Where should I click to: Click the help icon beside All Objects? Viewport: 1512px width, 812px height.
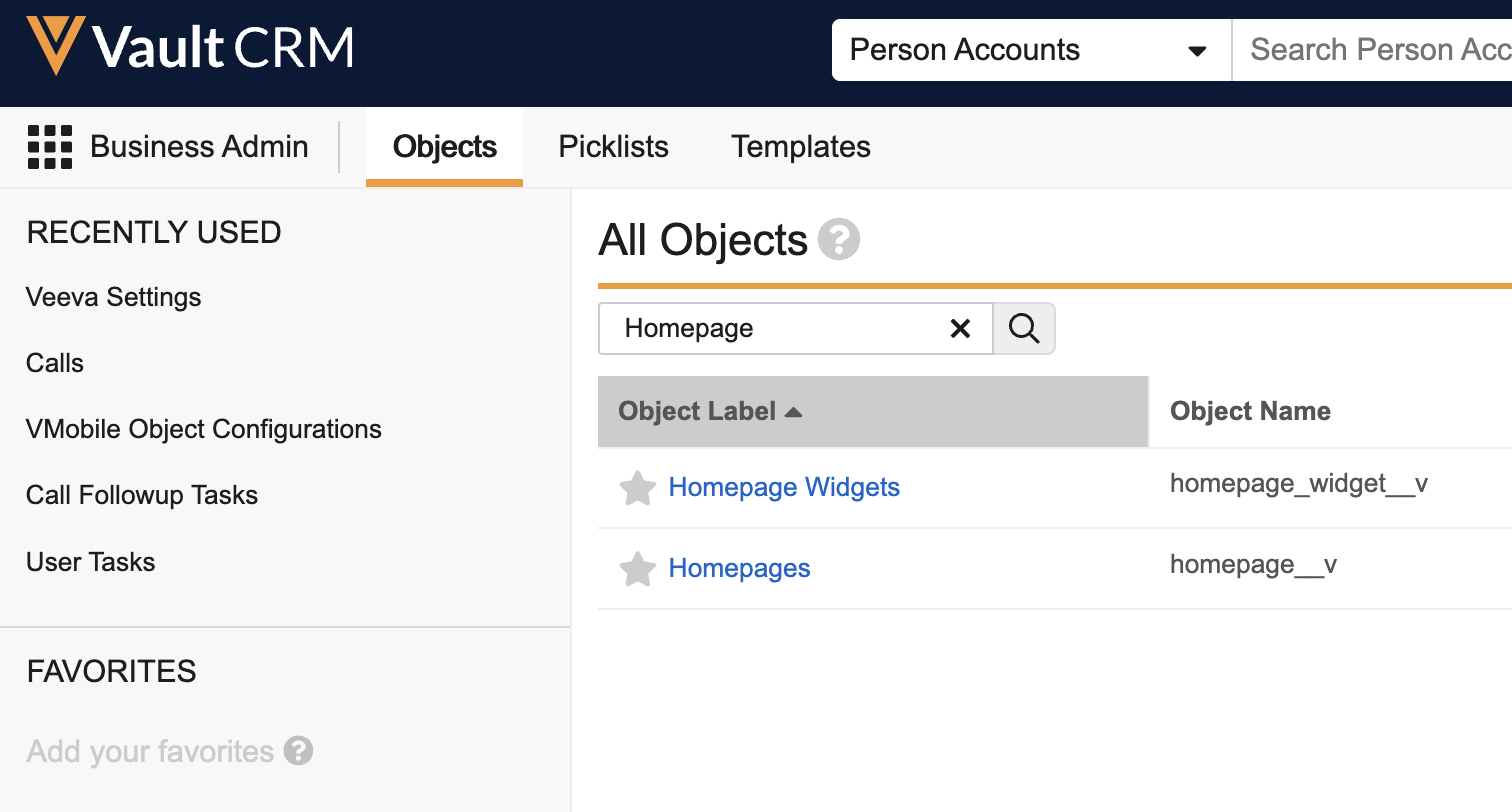pyautogui.click(x=838, y=240)
